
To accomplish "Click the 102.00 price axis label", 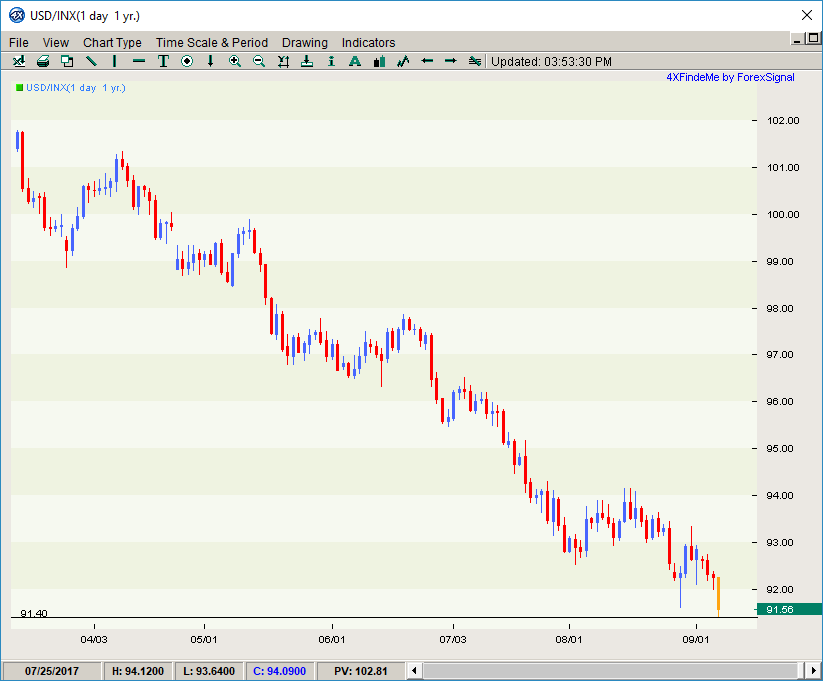I will point(783,121).
